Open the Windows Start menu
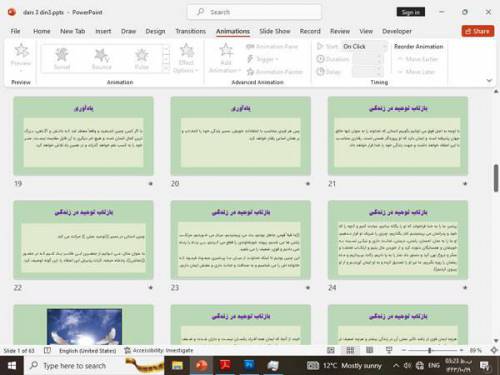Screen dimensions: 500x375 click(x=12, y=366)
